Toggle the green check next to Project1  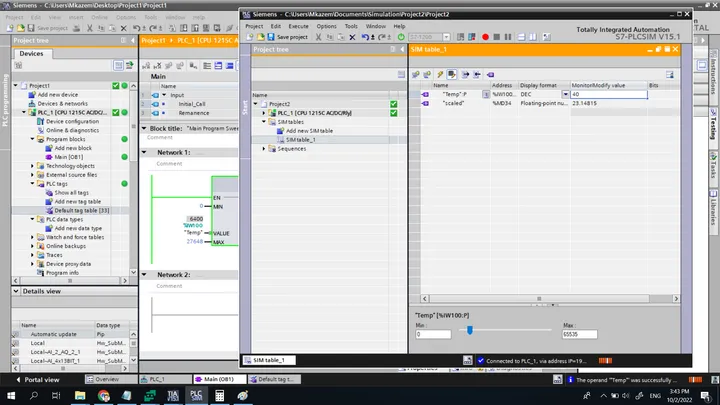pos(116,85)
